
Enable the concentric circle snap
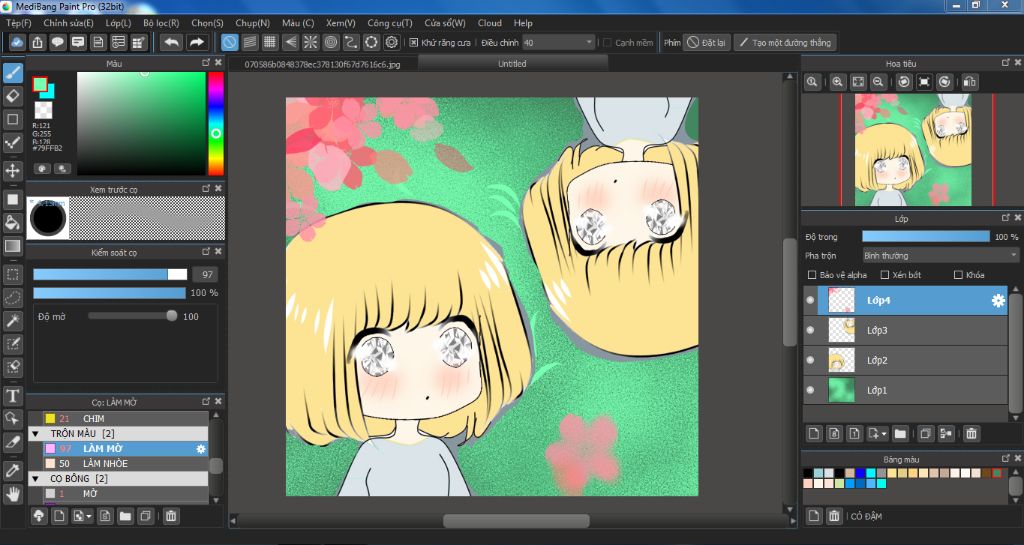point(330,42)
